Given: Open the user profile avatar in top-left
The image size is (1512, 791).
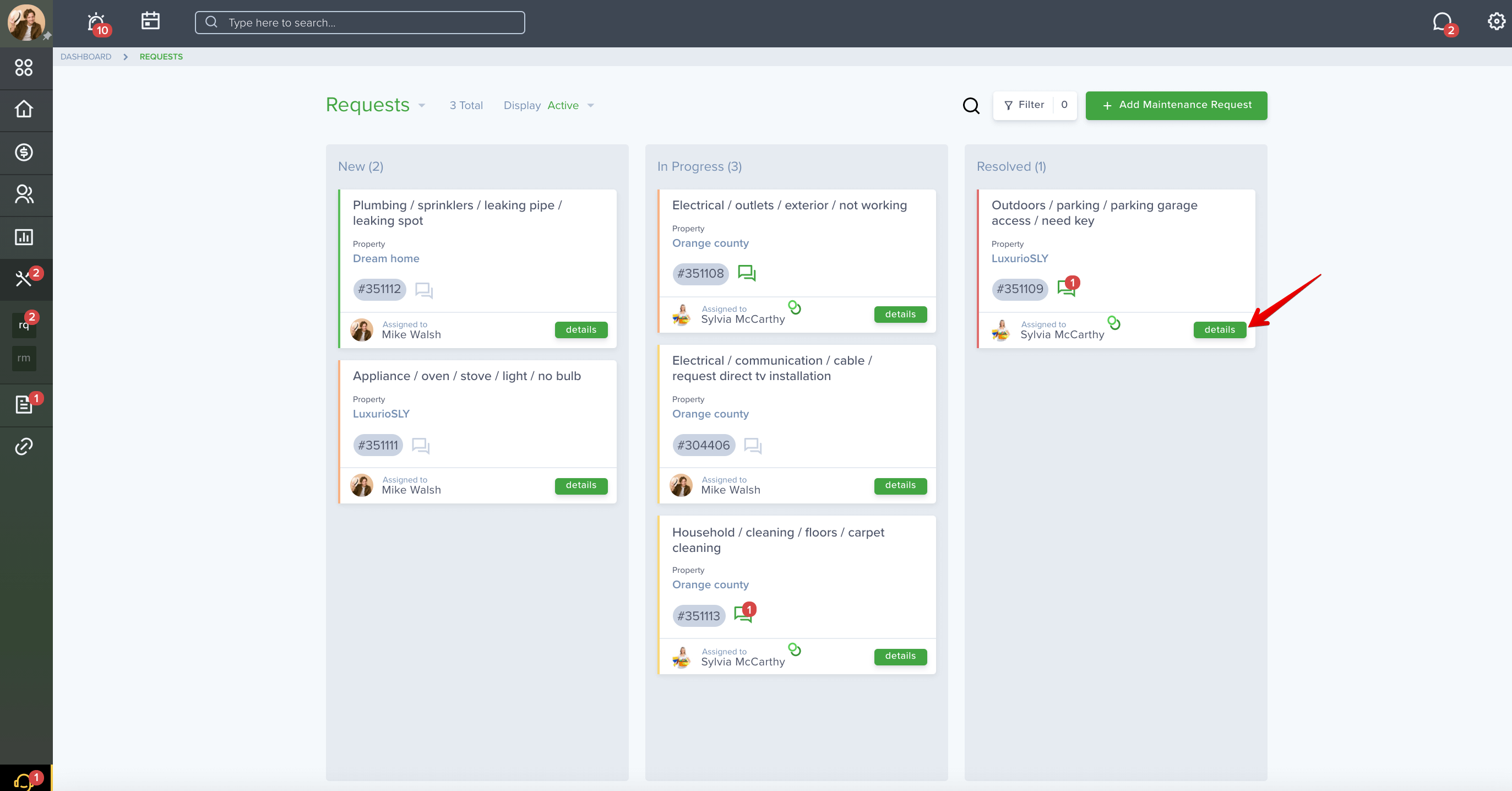Looking at the screenshot, I should [x=26, y=23].
